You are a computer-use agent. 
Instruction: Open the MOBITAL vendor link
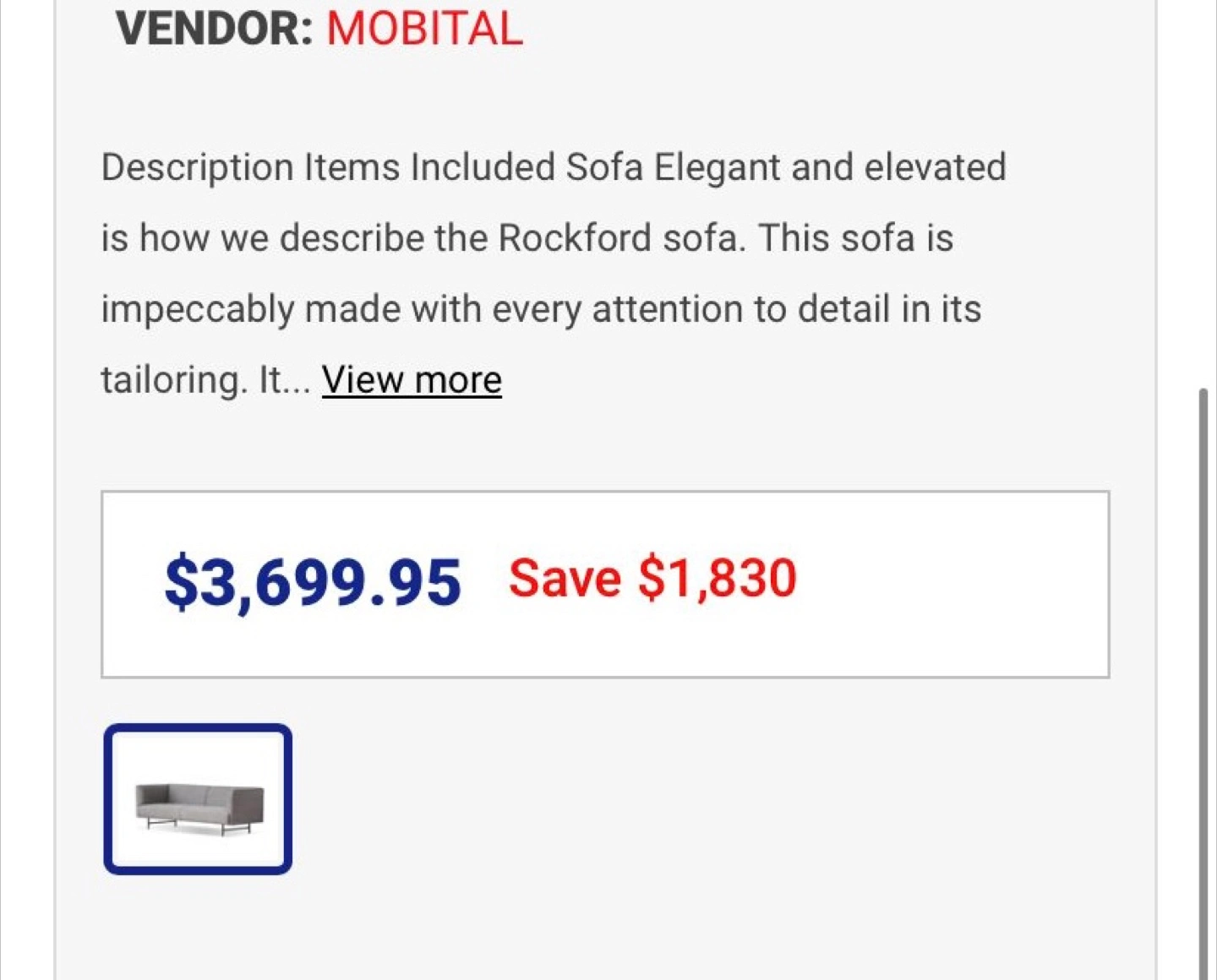point(424,29)
